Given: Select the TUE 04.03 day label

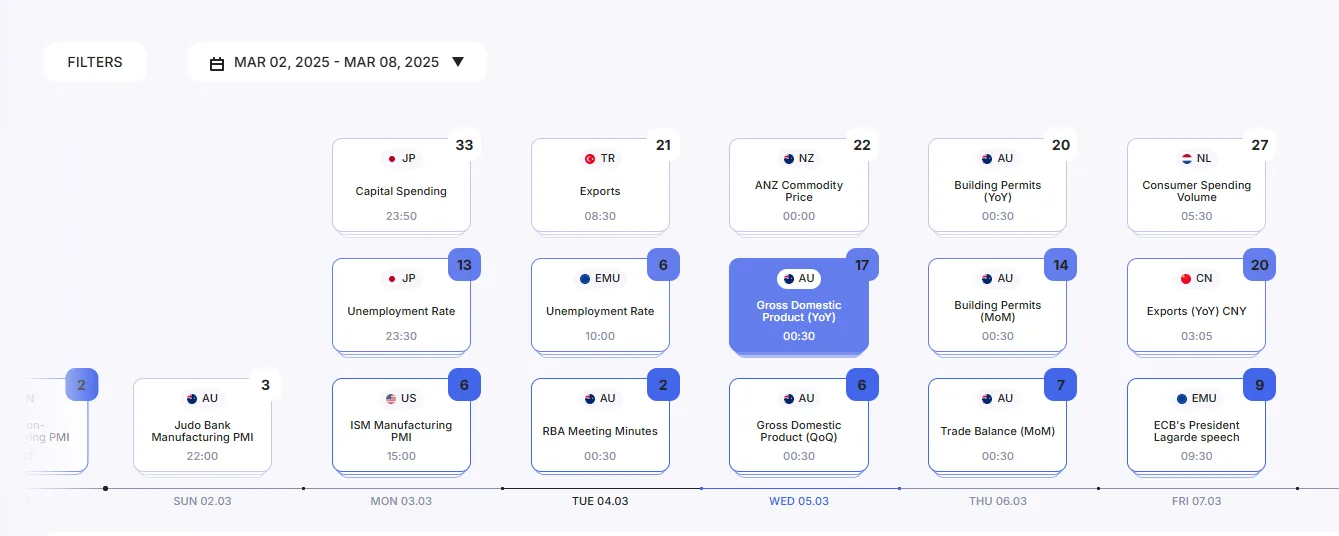Looking at the screenshot, I should pyautogui.click(x=600, y=501).
